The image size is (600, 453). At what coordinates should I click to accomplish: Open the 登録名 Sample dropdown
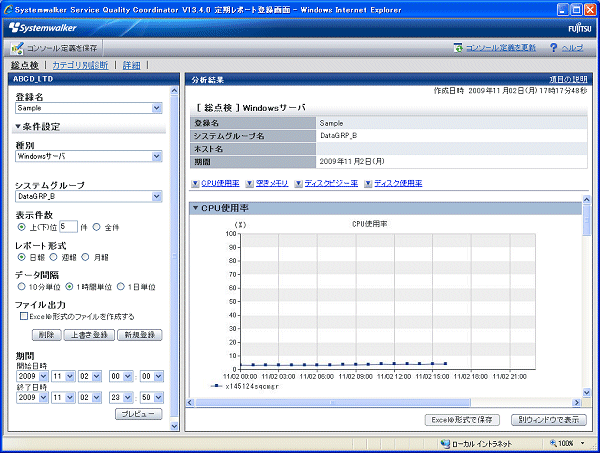[x=157, y=108]
